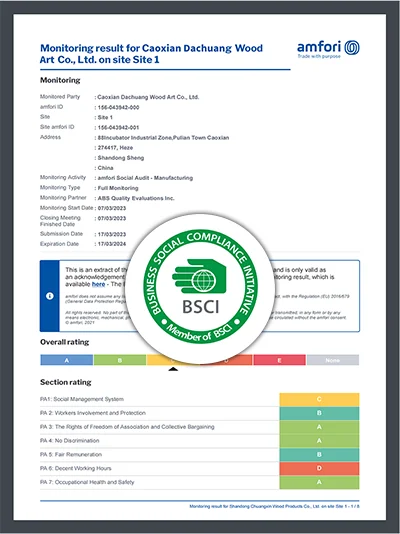Click 'PA 4: No Discrimination' label
400x534 pixels.
pyautogui.click(x=69, y=441)
